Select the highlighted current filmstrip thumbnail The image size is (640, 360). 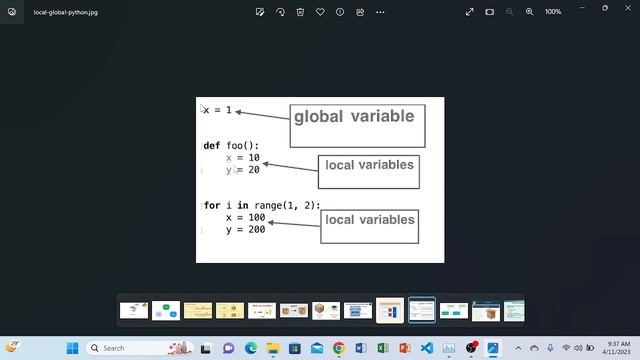(422, 311)
